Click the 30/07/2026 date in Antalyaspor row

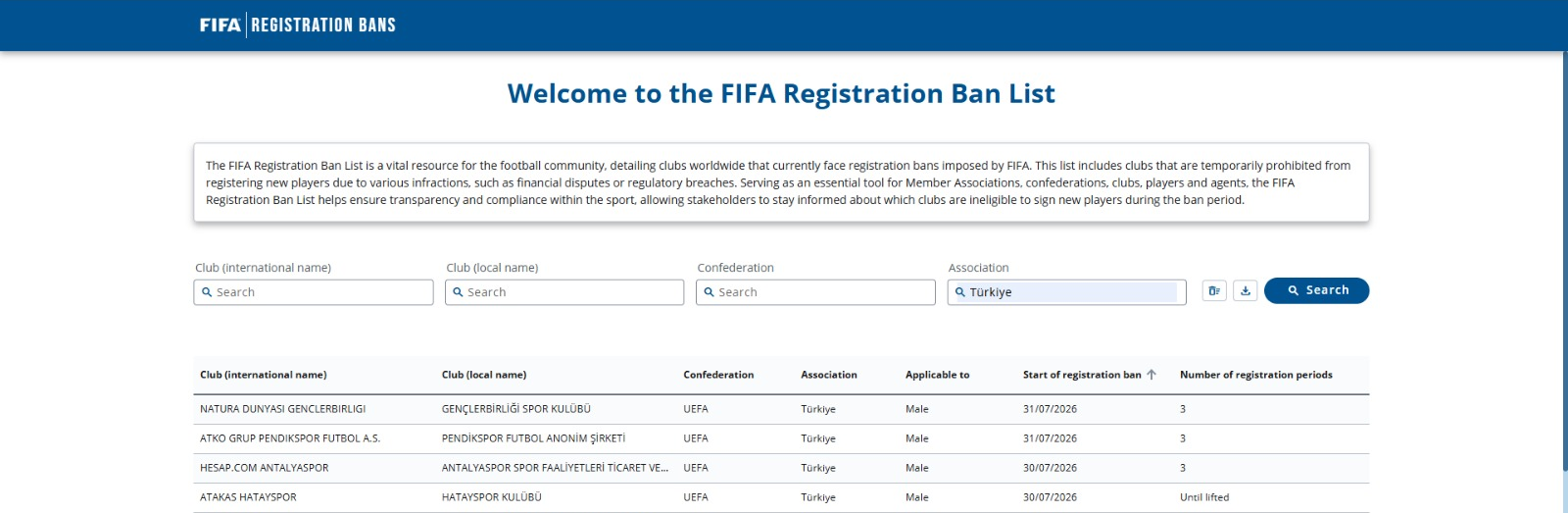click(1050, 468)
